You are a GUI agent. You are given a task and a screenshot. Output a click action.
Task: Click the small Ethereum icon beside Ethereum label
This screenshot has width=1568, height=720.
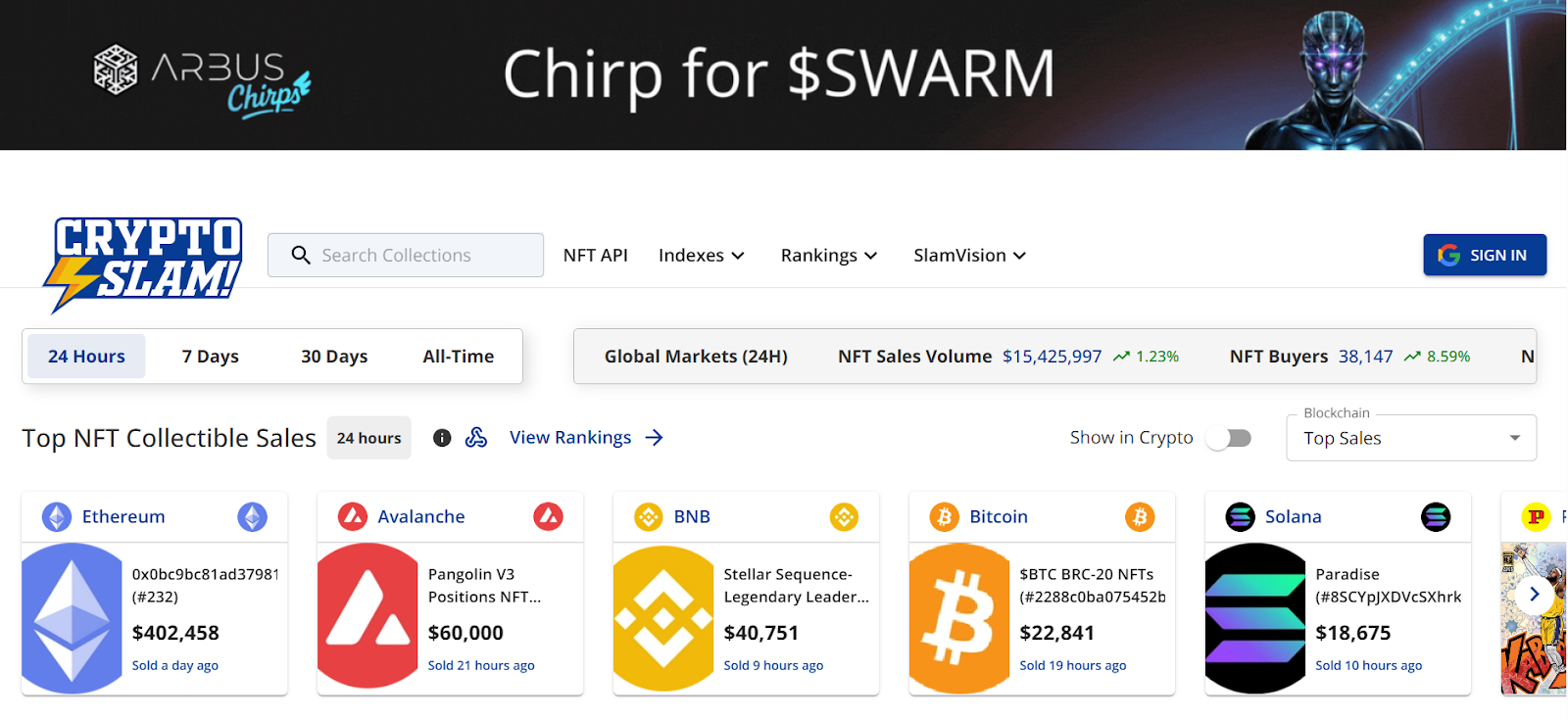(57, 517)
